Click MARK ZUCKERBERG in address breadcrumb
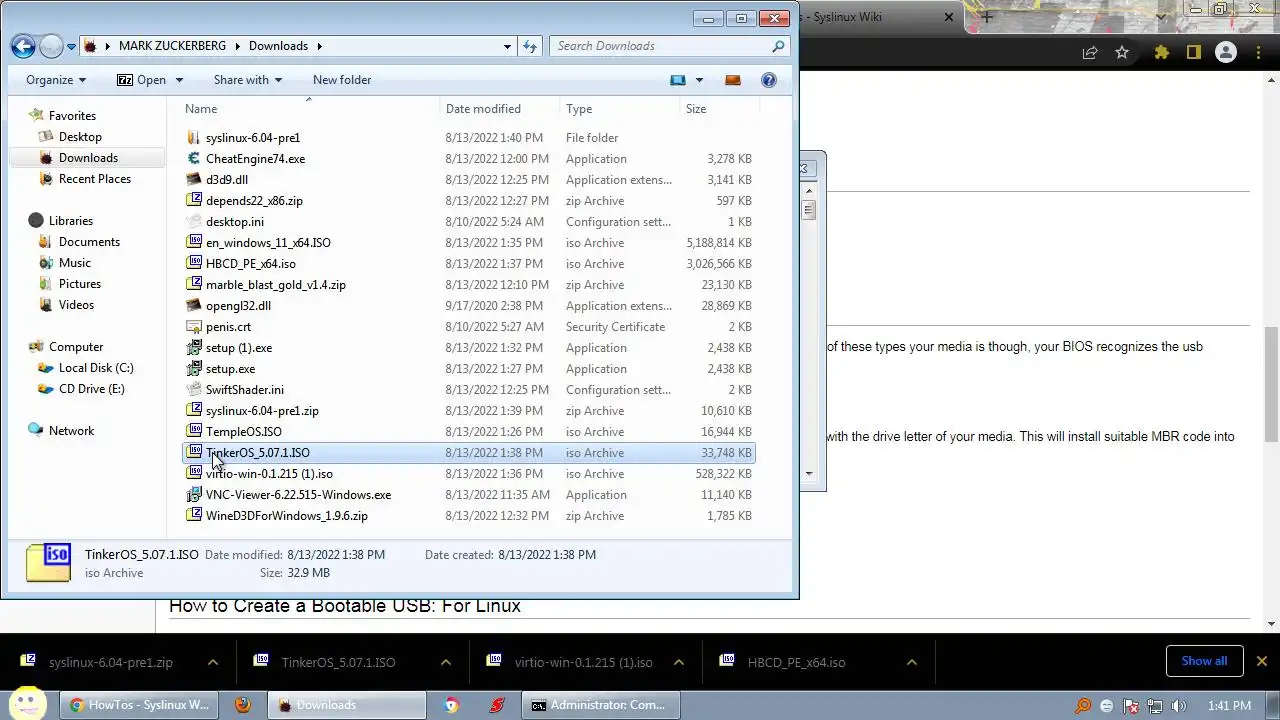 click(x=172, y=46)
